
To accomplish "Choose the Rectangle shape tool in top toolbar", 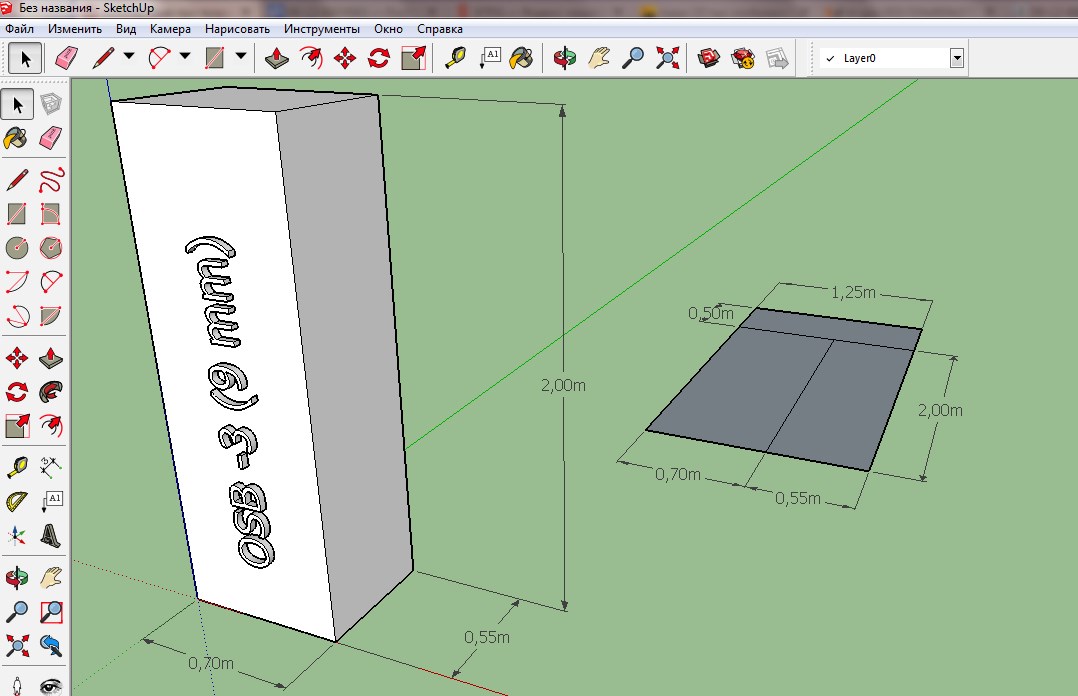I will tap(214, 58).
